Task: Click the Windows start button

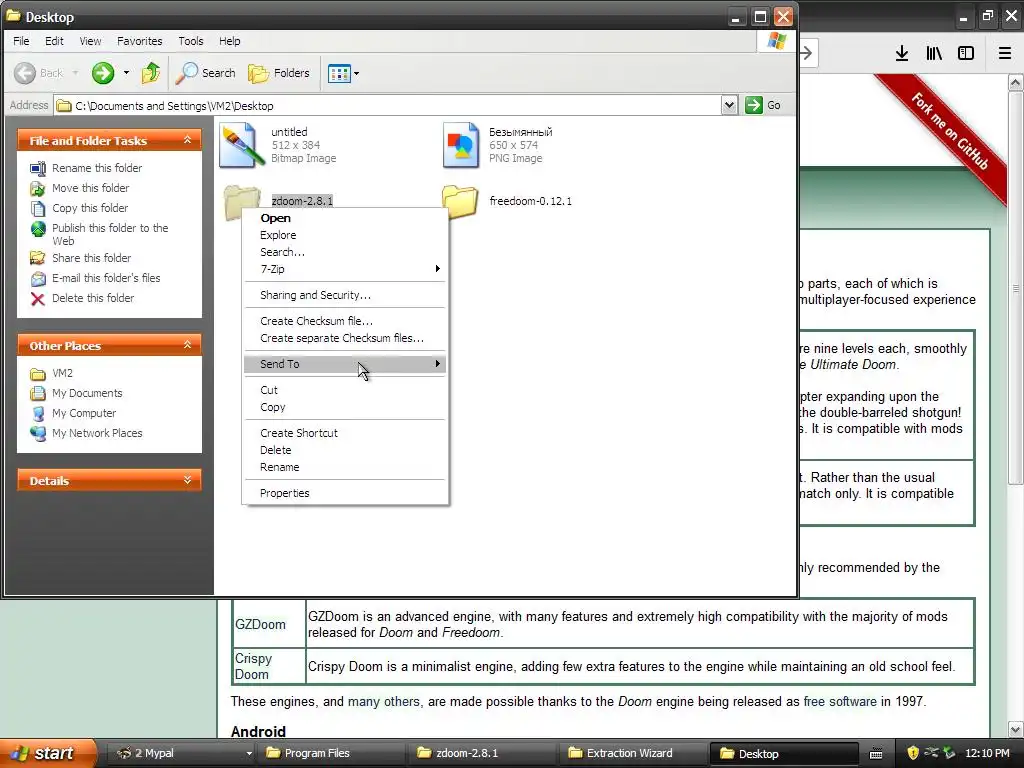Action: pos(47,753)
